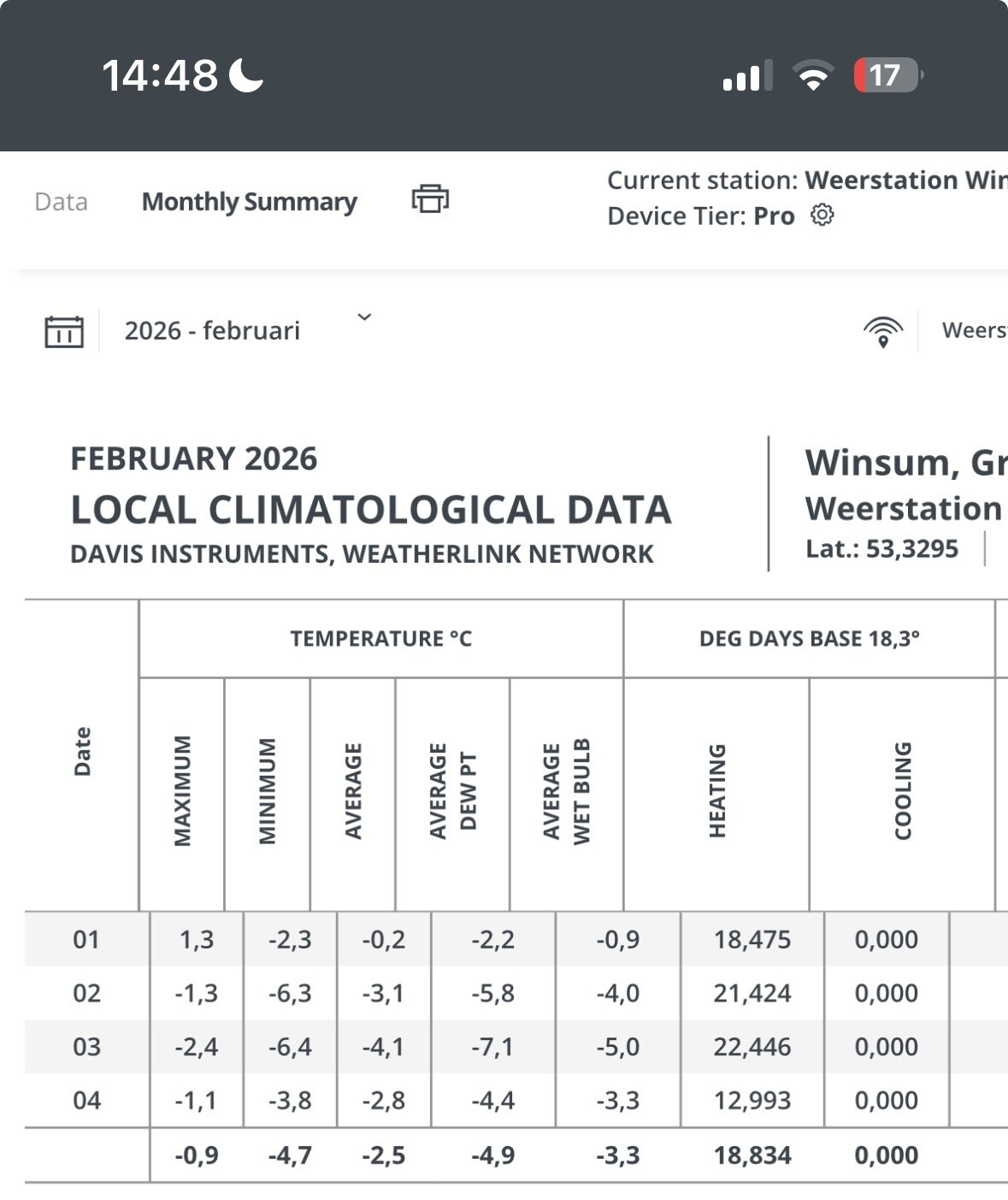Tap the cellular signal bars icon
The height and width of the screenshot is (1200, 1008).
(746, 76)
